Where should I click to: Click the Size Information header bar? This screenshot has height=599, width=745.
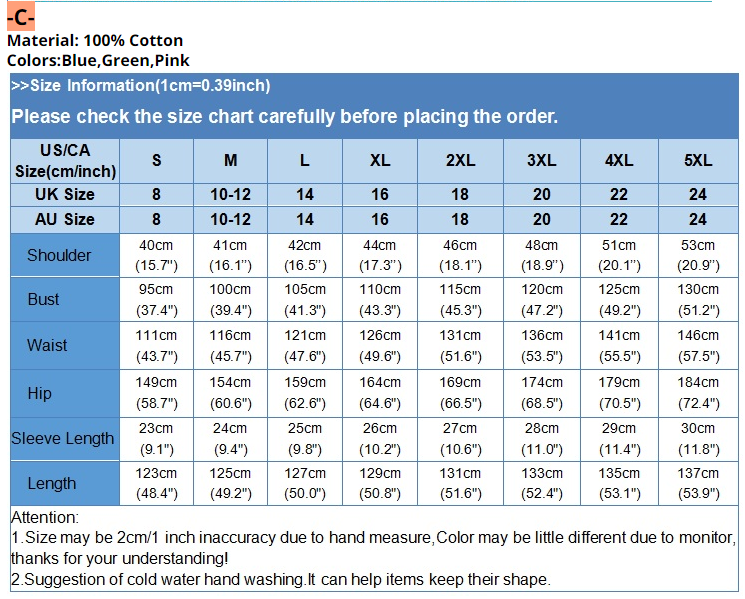(x=140, y=86)
